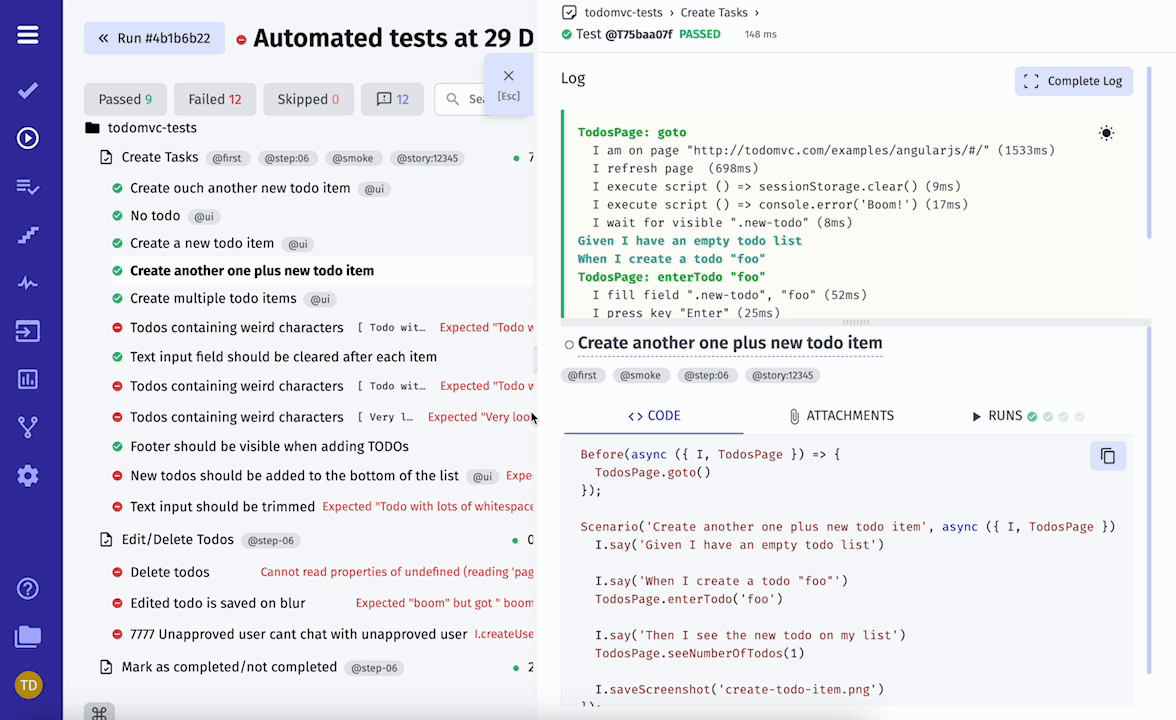The image size is (1176, 720).
Task: Select '7777 Unapproved user cant chat' test
Action: 298,634
